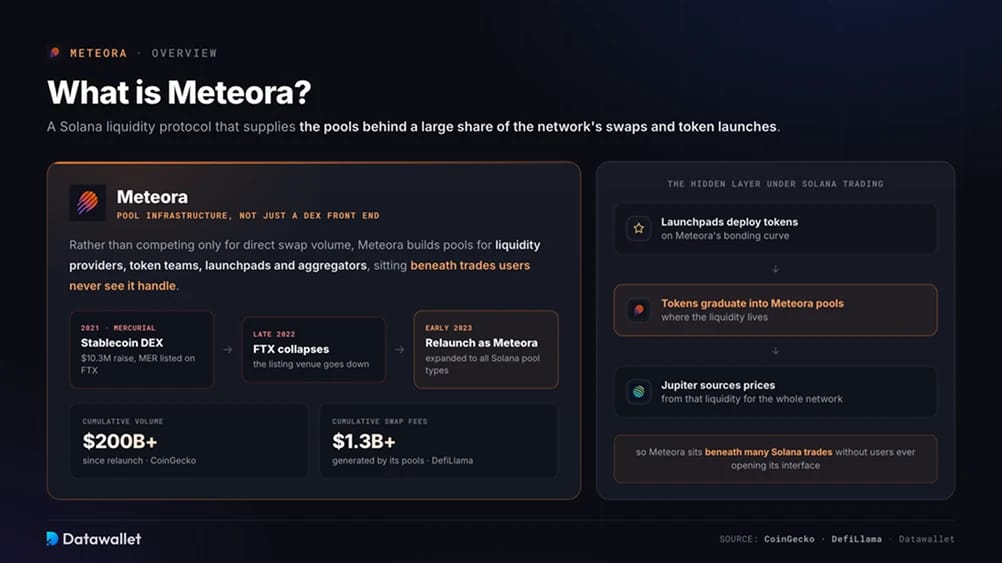The width and height of the screenshot is (1002, 563).
Task: Click the large Meteora logo in the card
Action: tap(88, 203)
